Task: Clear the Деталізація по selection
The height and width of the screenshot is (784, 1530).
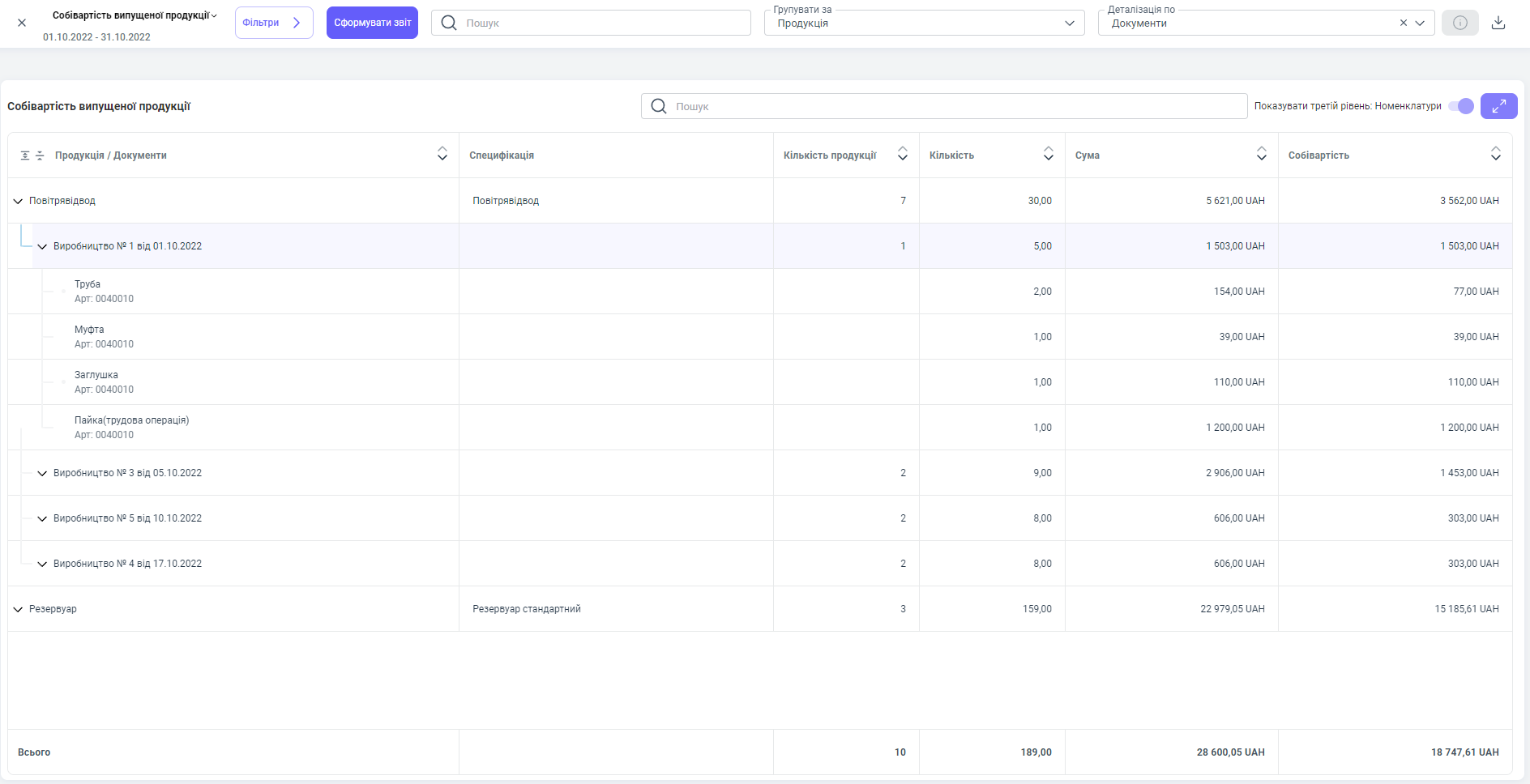Action: (x=1403, y=23)
